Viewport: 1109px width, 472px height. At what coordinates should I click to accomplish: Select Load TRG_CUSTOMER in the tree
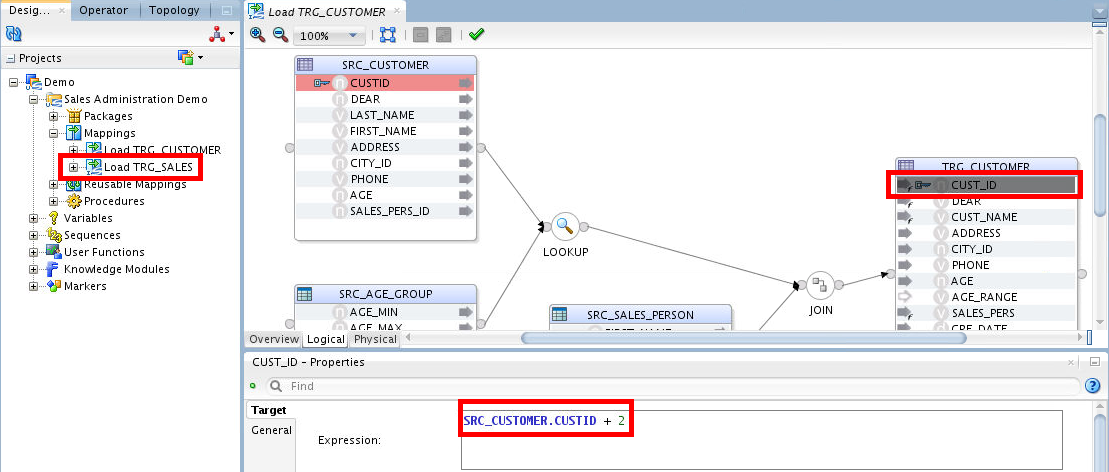[163, 150]
